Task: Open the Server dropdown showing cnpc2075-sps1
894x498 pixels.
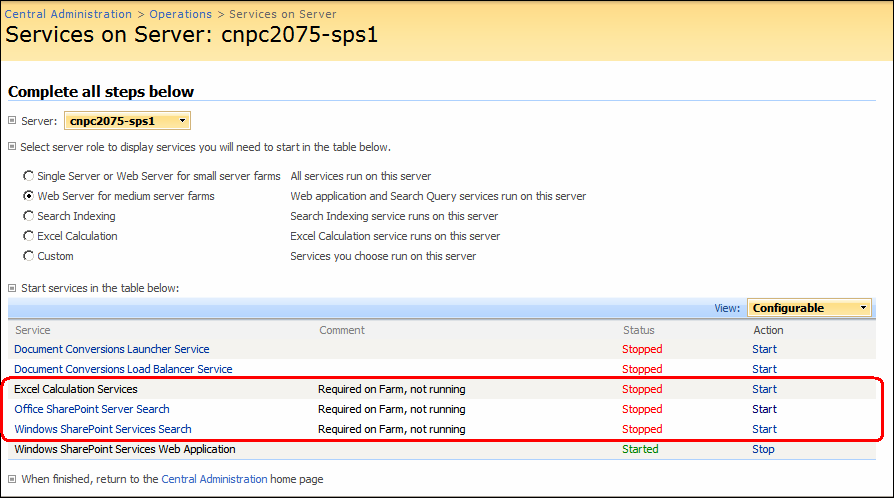Action: [x=127, y=121]
